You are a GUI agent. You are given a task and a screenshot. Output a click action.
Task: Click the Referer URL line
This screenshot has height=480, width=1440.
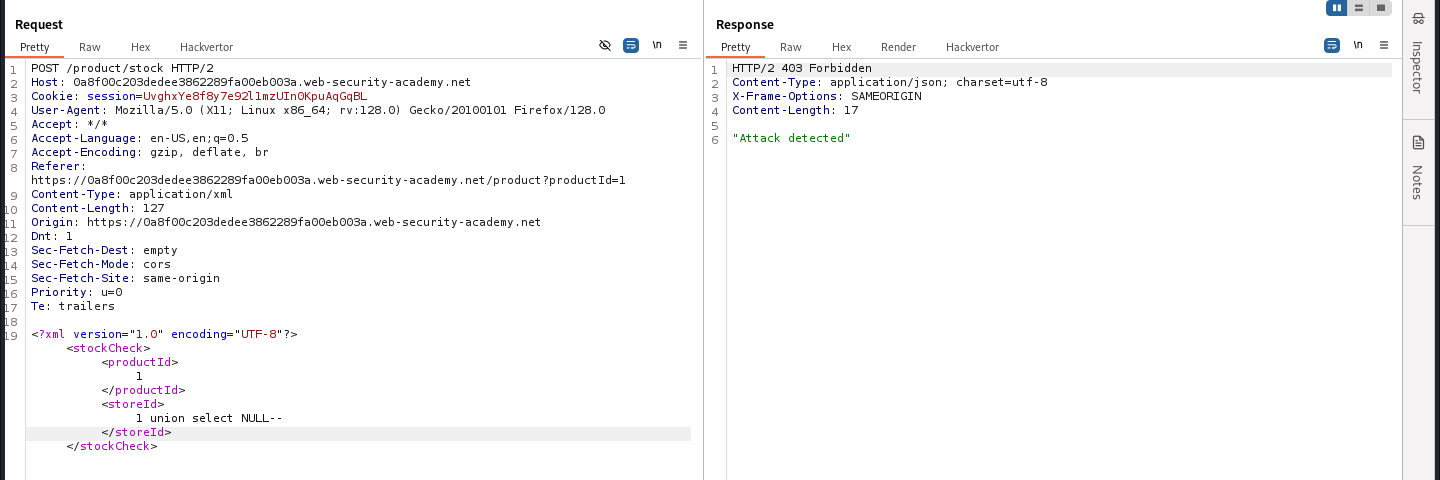pyautogui.click(x=328, y=180)
